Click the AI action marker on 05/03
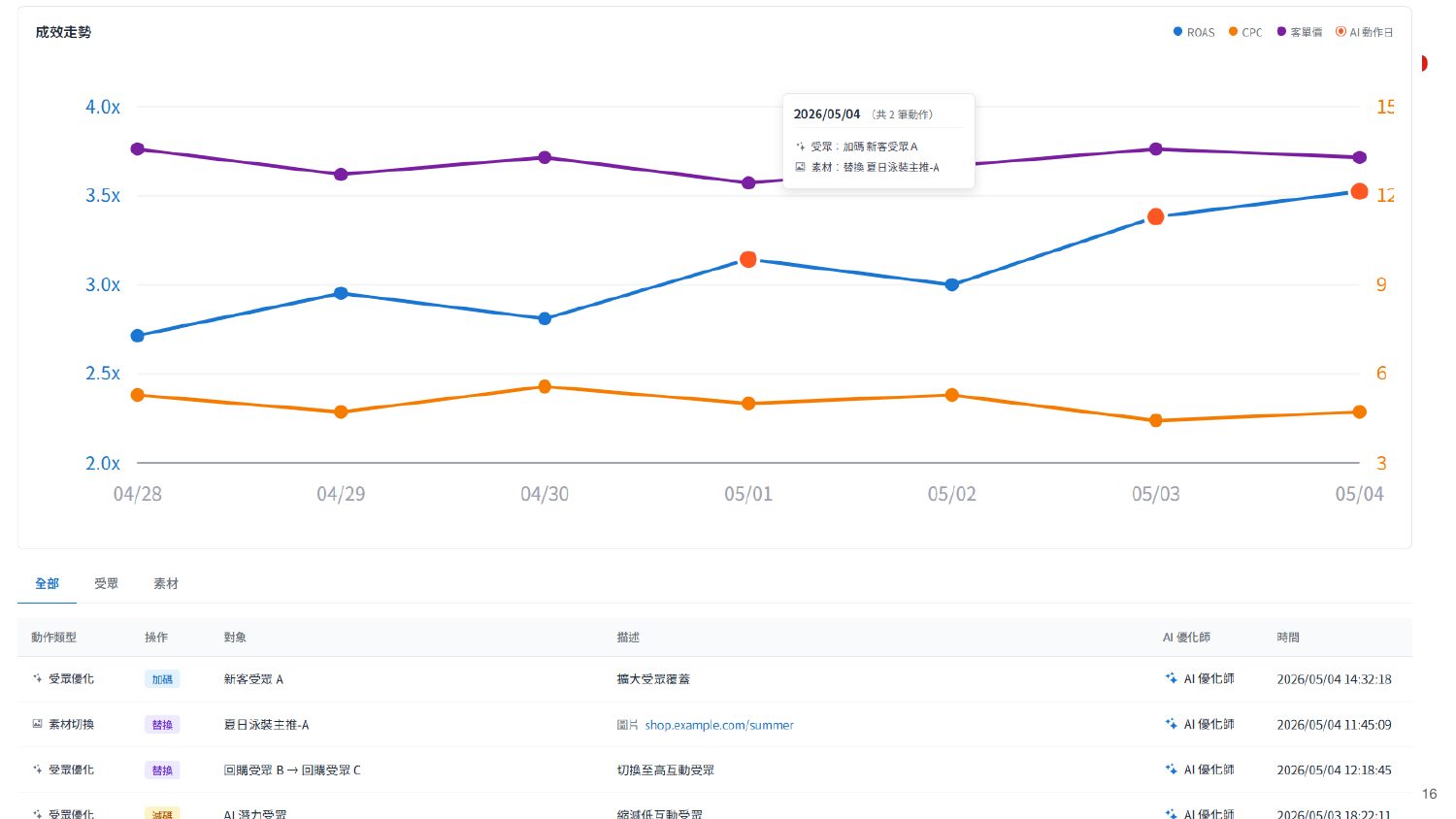The width and height of the screenshot is (1456, 819). point(1155,216)
